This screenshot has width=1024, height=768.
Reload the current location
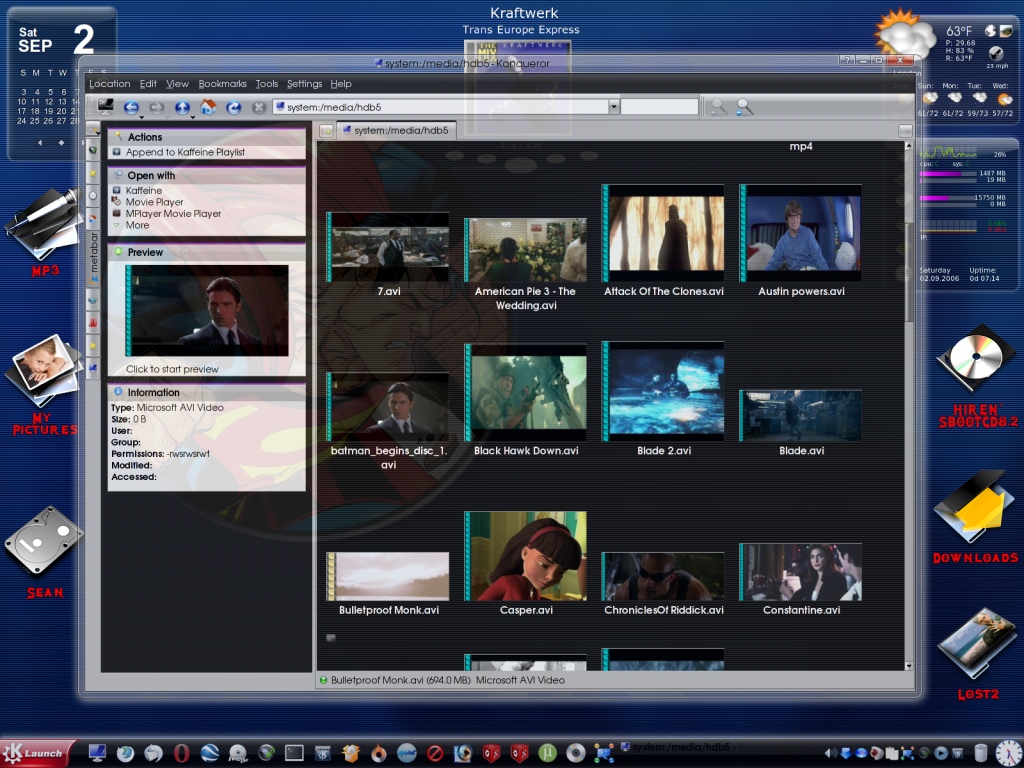[x=234, y=107]
